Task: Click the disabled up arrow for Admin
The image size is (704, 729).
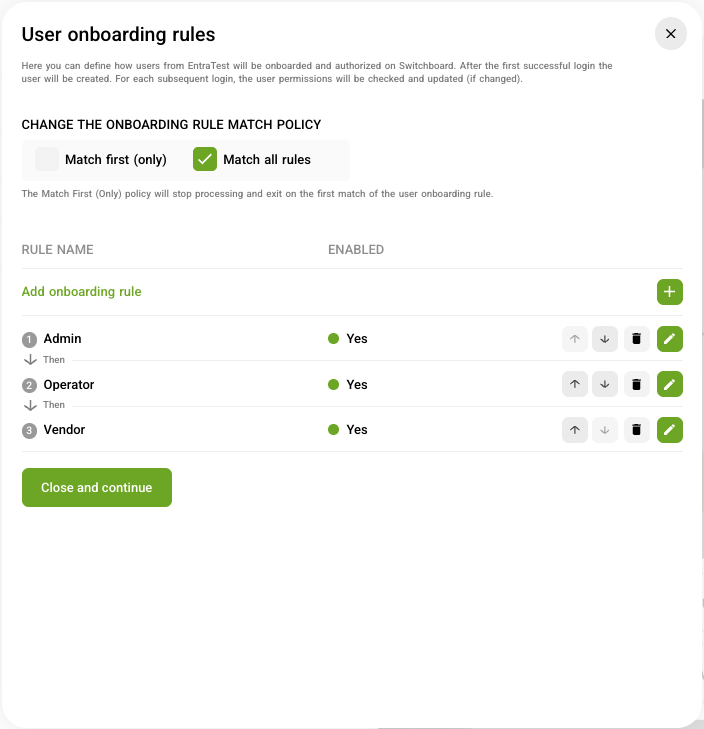Action: [574, 339]
